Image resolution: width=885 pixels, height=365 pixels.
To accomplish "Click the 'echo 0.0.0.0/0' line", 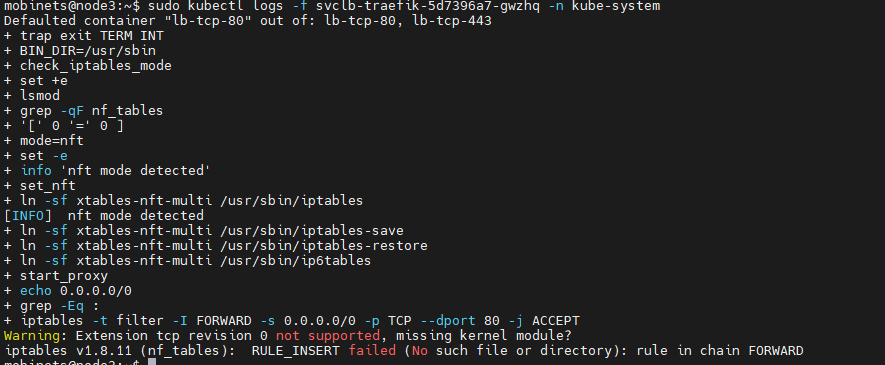I will (68, 291).
